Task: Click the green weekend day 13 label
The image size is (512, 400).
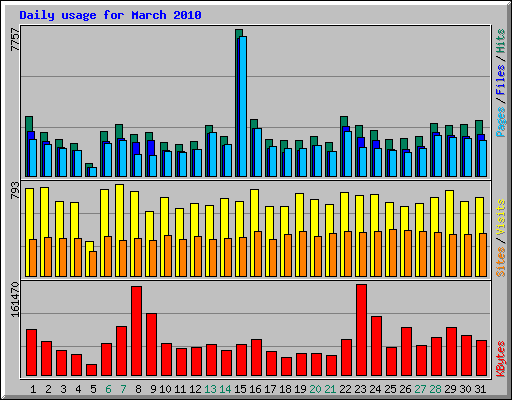Action: coord(210,389)
